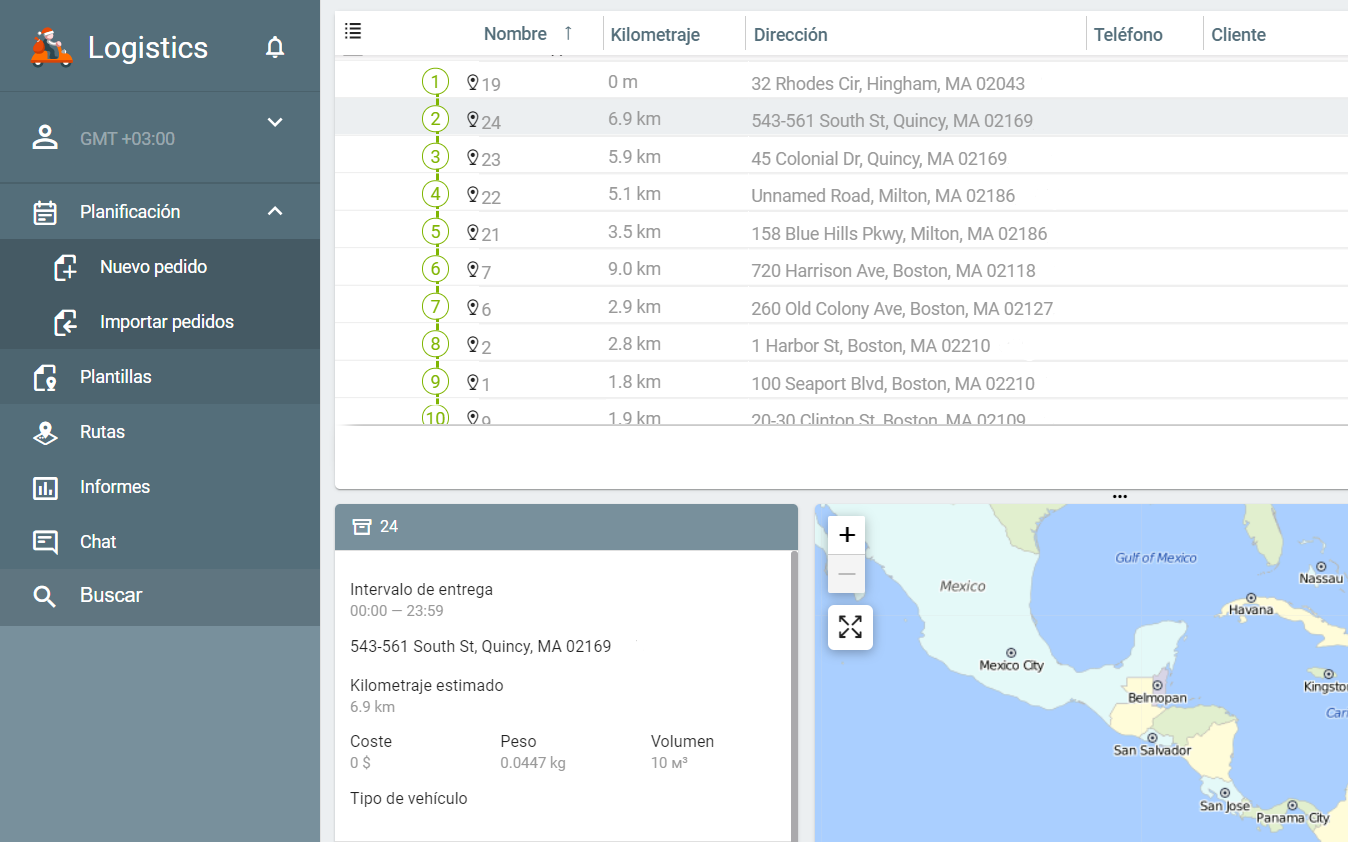
Task: Click the panel splitter three-dots handle
Action: pos(1120,496)
